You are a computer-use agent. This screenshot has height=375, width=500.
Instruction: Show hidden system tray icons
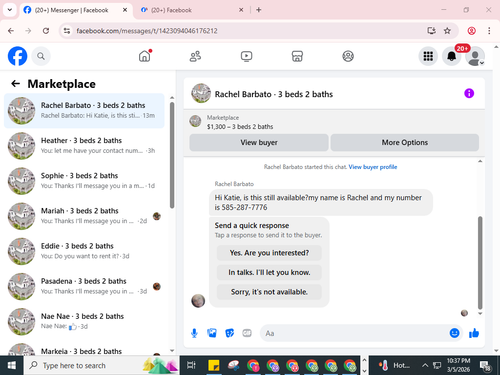[x=425, y=365]
